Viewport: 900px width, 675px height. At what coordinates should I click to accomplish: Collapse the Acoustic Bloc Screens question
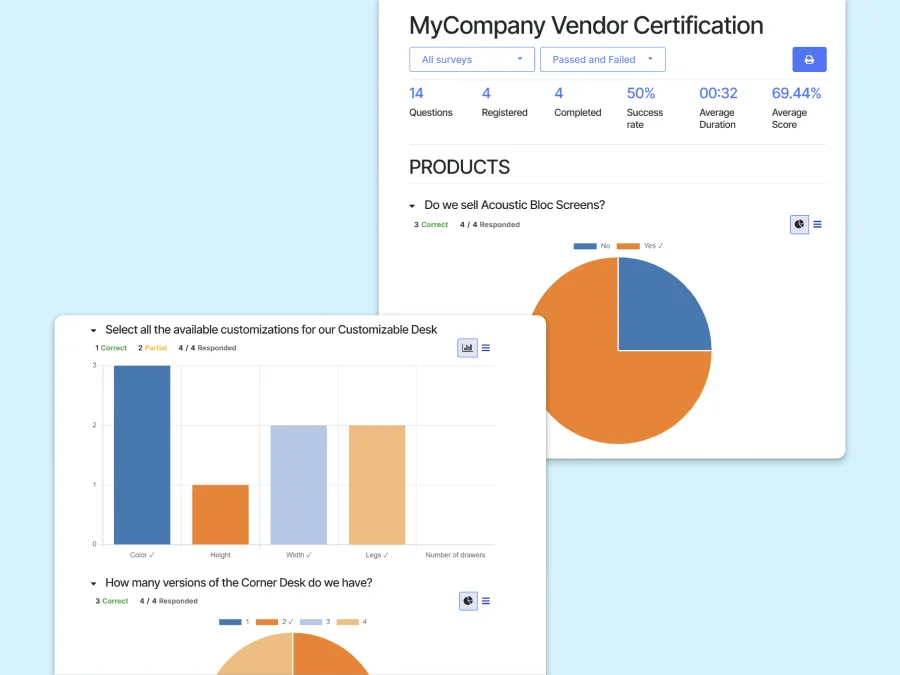(x=410, y=204)
